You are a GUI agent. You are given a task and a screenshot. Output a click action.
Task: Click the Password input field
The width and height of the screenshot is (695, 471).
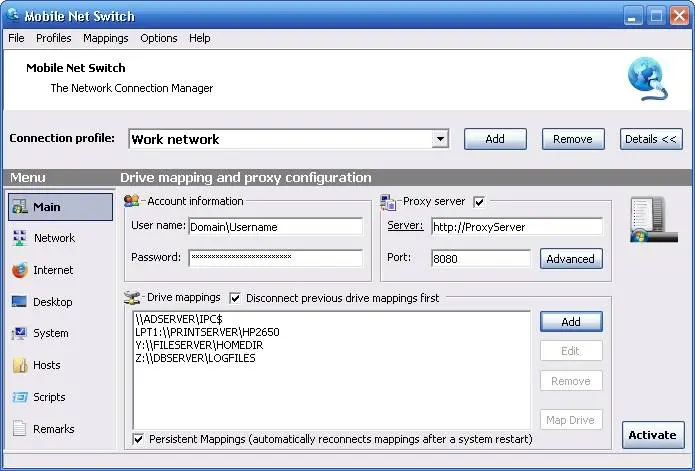(x=275, y=258)
